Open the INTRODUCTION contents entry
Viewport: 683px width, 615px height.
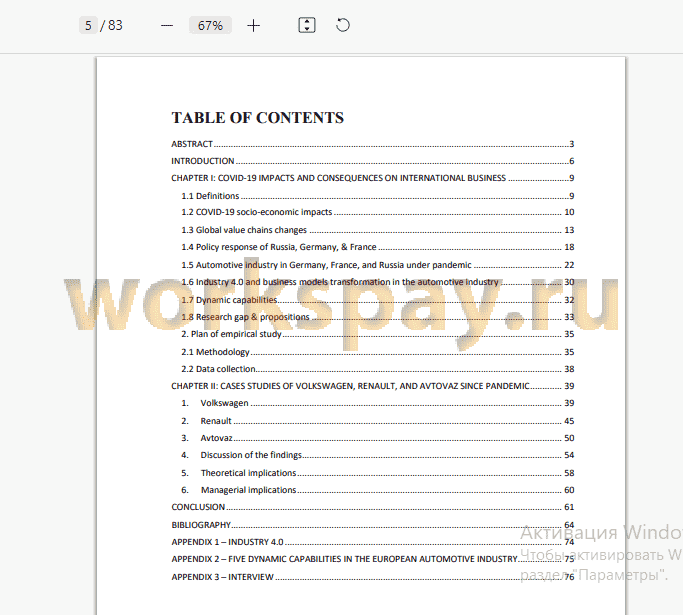(372, 161)
